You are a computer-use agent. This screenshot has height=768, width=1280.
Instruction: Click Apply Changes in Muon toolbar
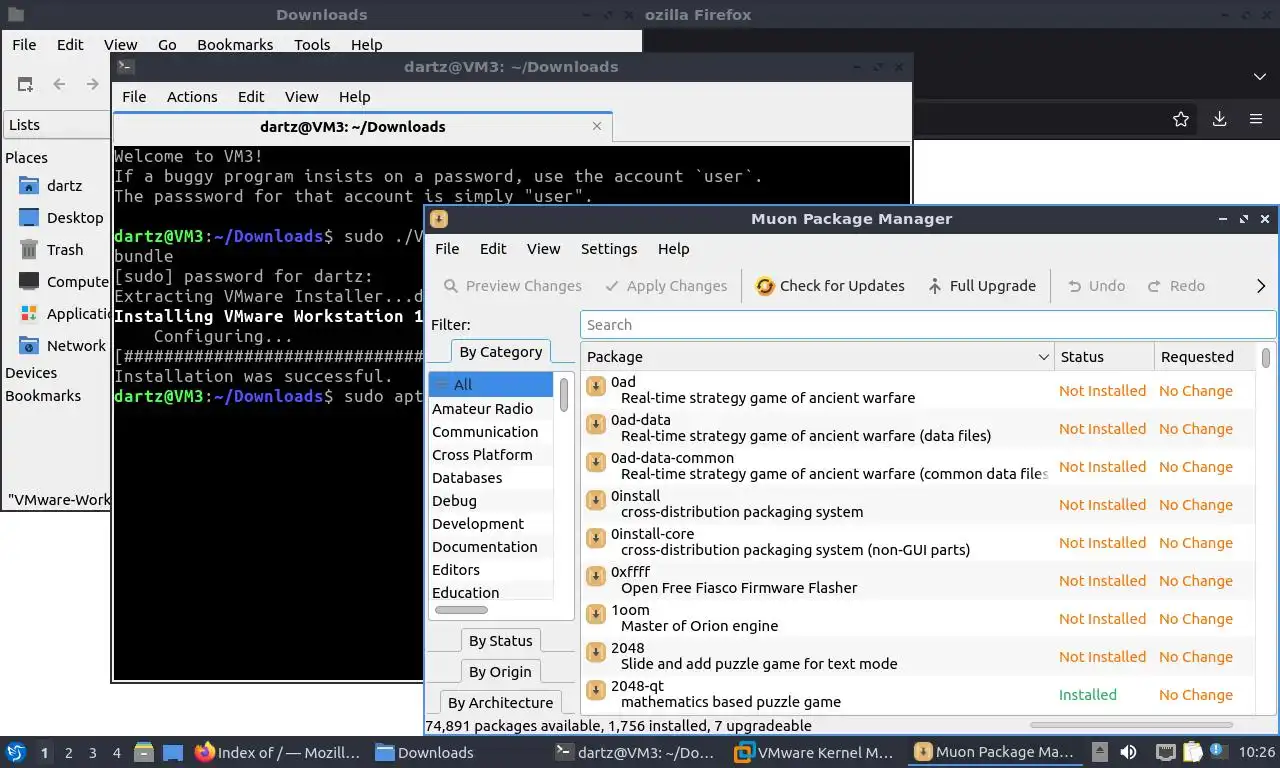tap(666, 286)
